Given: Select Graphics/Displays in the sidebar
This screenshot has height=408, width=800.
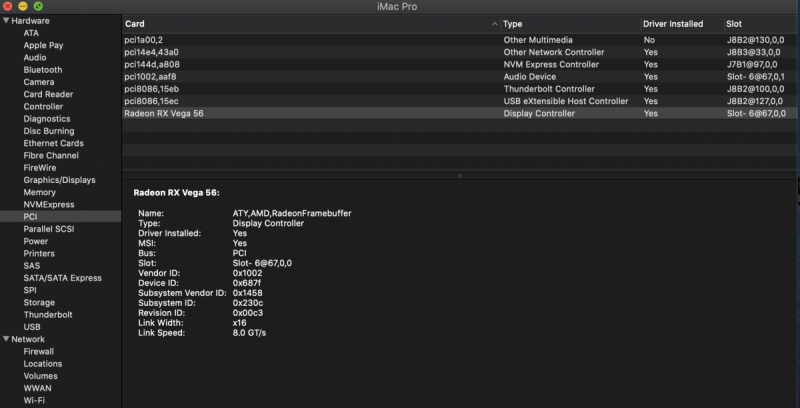Looking at the screenshot, I should (x=59, y=180).
